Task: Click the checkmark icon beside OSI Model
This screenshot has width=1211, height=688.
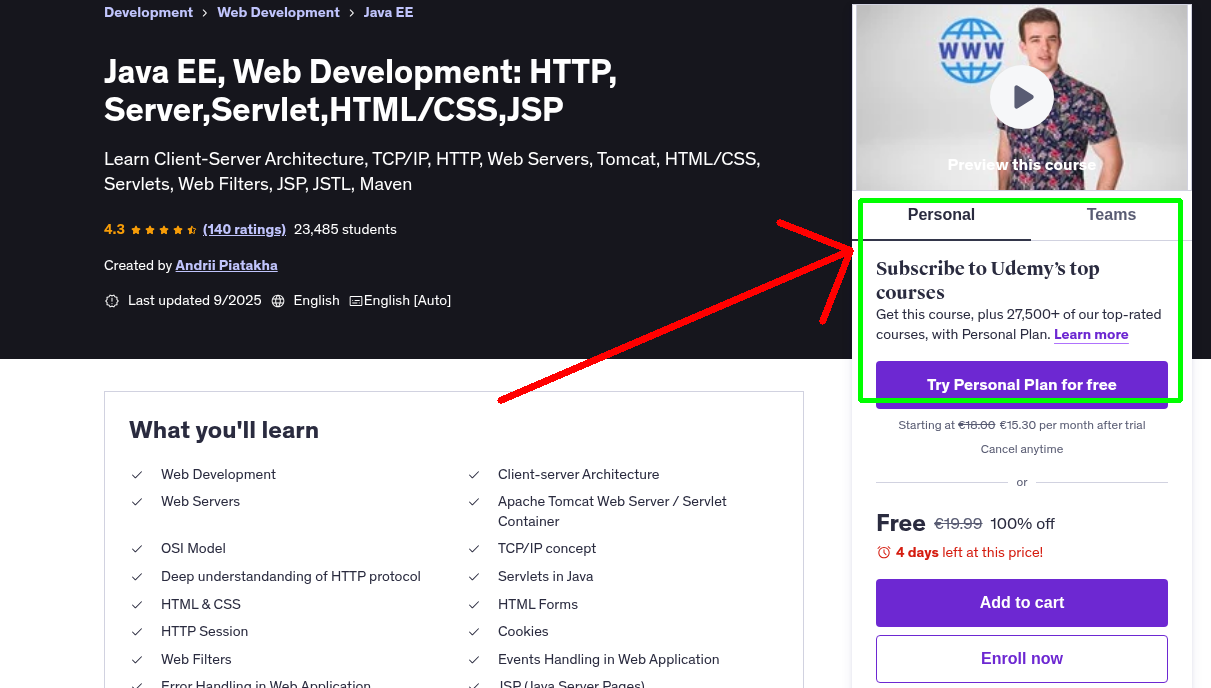Action: click(x=137, y=549)
